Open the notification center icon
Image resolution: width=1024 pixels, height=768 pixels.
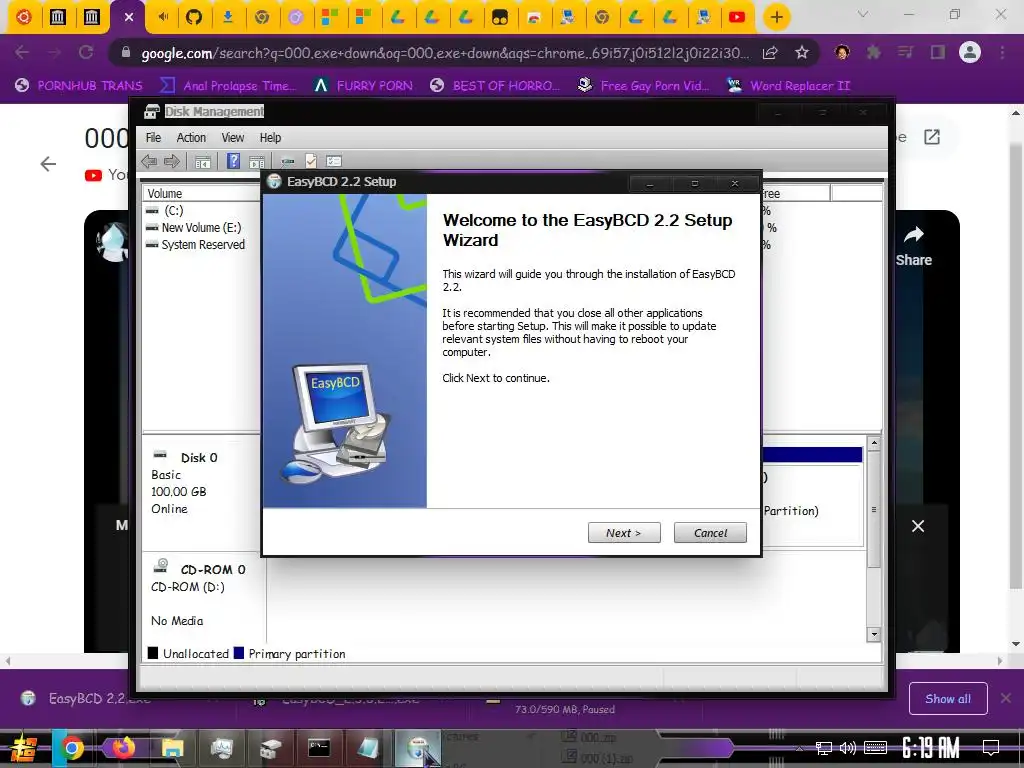[991, 748]
